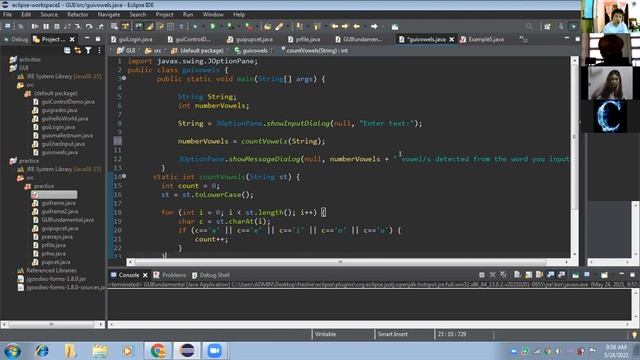
Task: Select guivowels.java in the Project Explorer
Action: coord(56,152)
